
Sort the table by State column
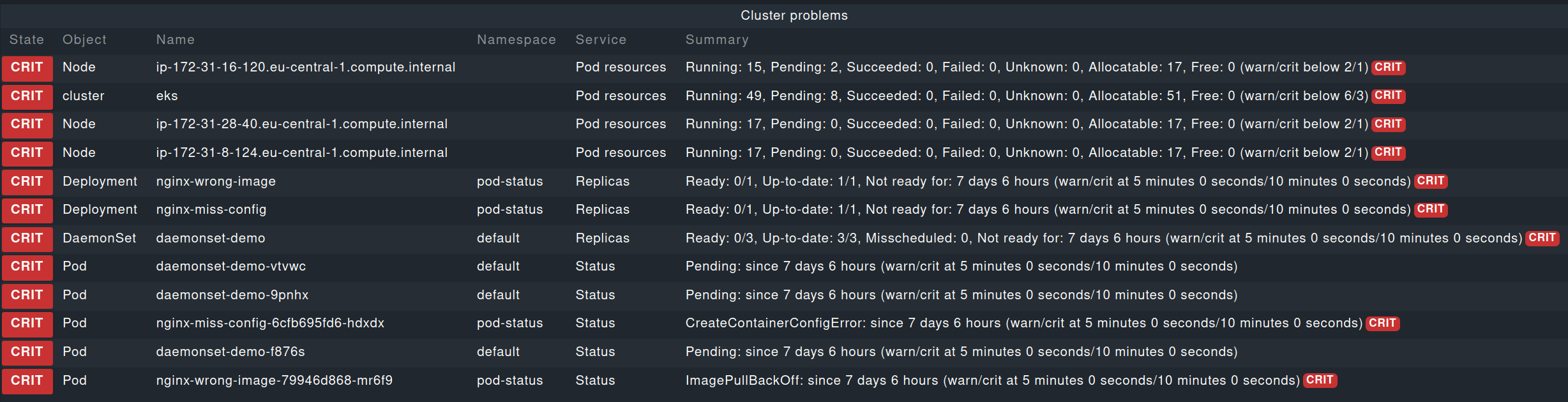[x=27, y=40]
